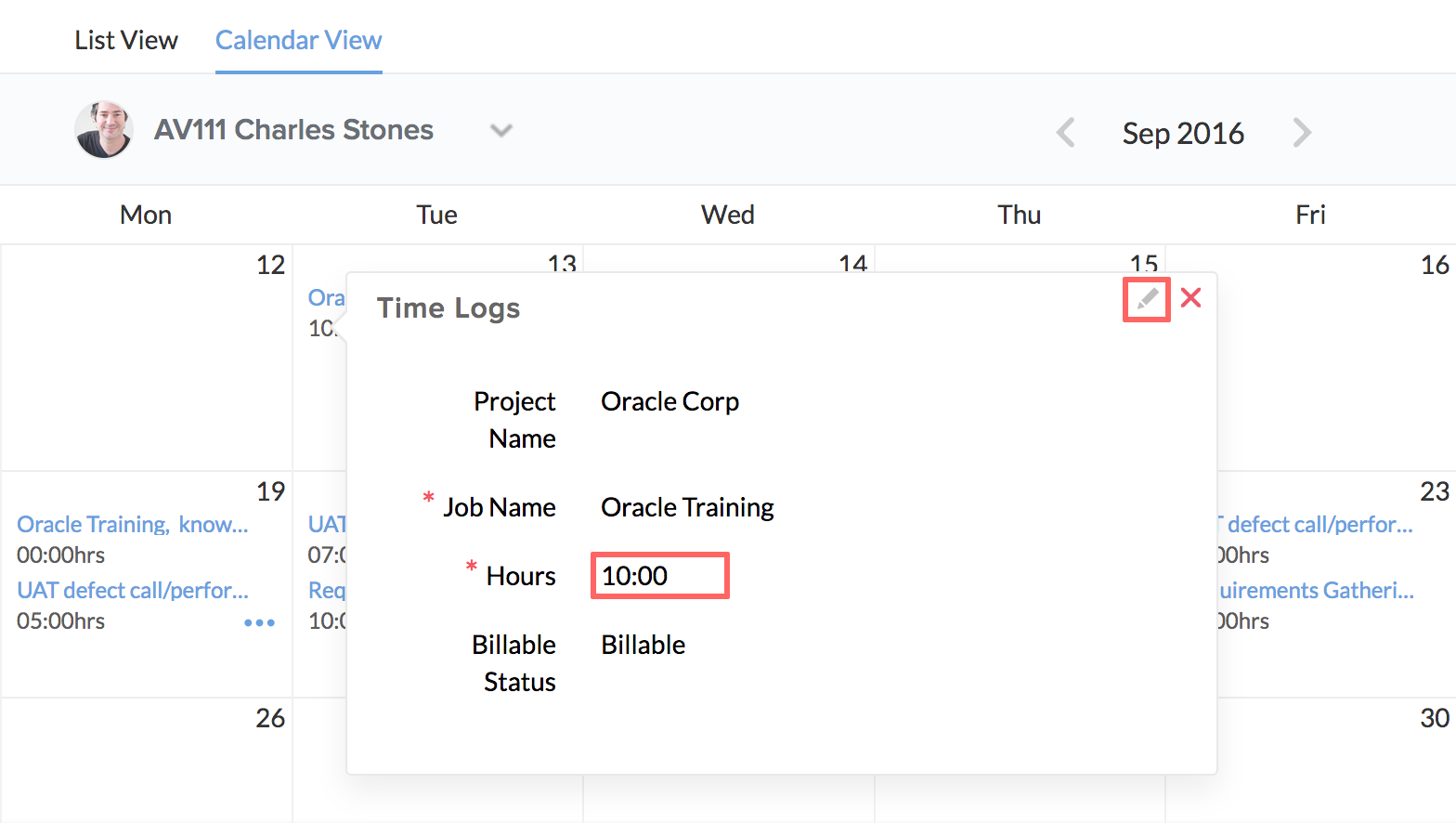
Task: Open UAT defect call entry on Monday 19th
Action: click(133, 591)
